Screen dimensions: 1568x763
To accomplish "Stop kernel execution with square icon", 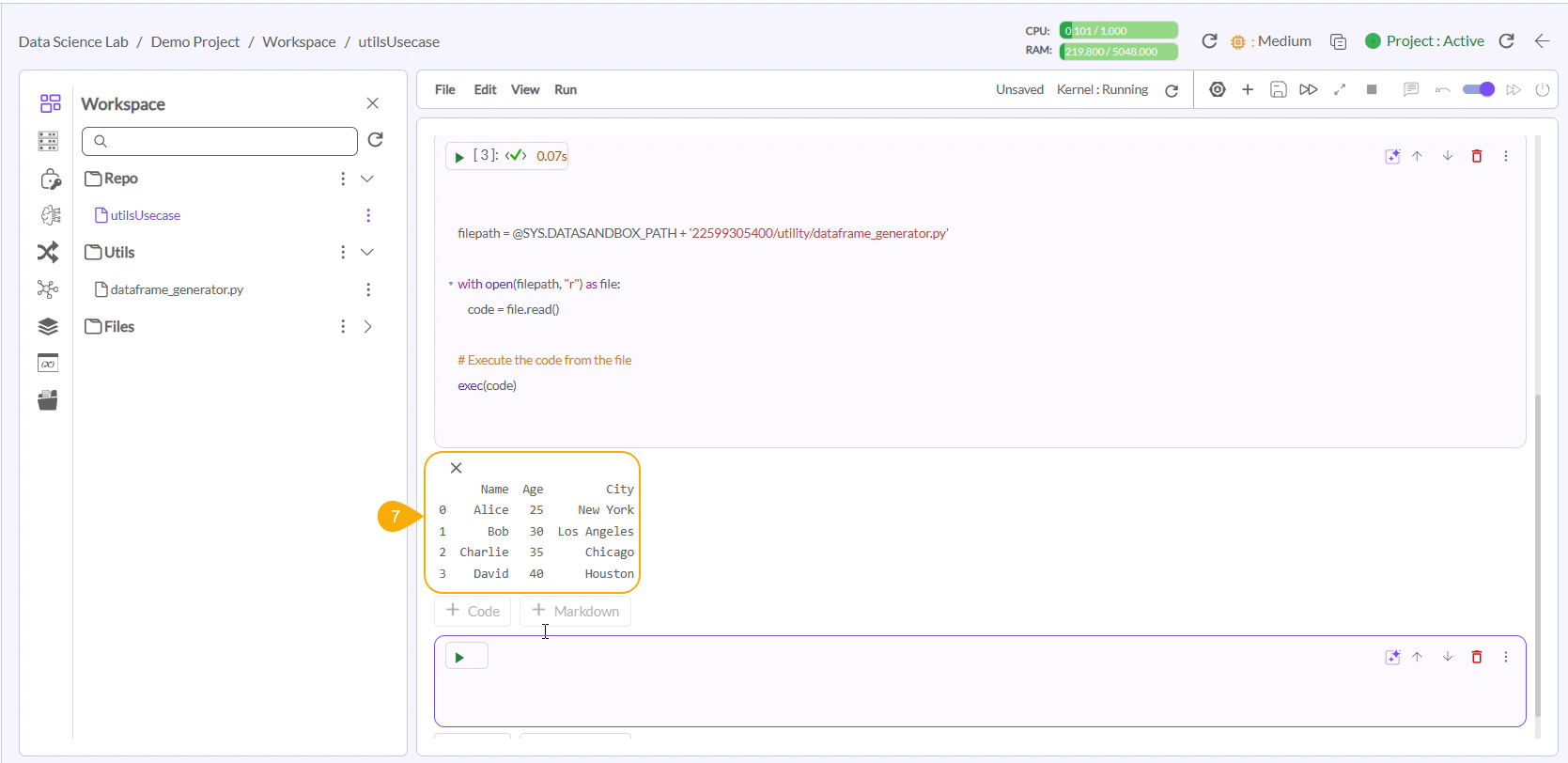I will [1372, 90].
